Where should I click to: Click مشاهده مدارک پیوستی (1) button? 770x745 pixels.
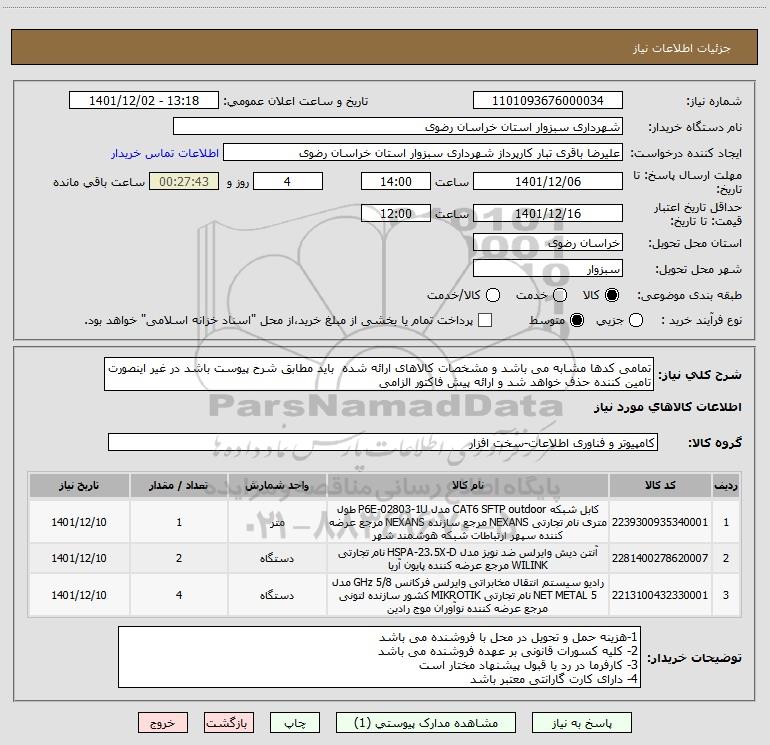pyautogui.click(x=426, y=723)
